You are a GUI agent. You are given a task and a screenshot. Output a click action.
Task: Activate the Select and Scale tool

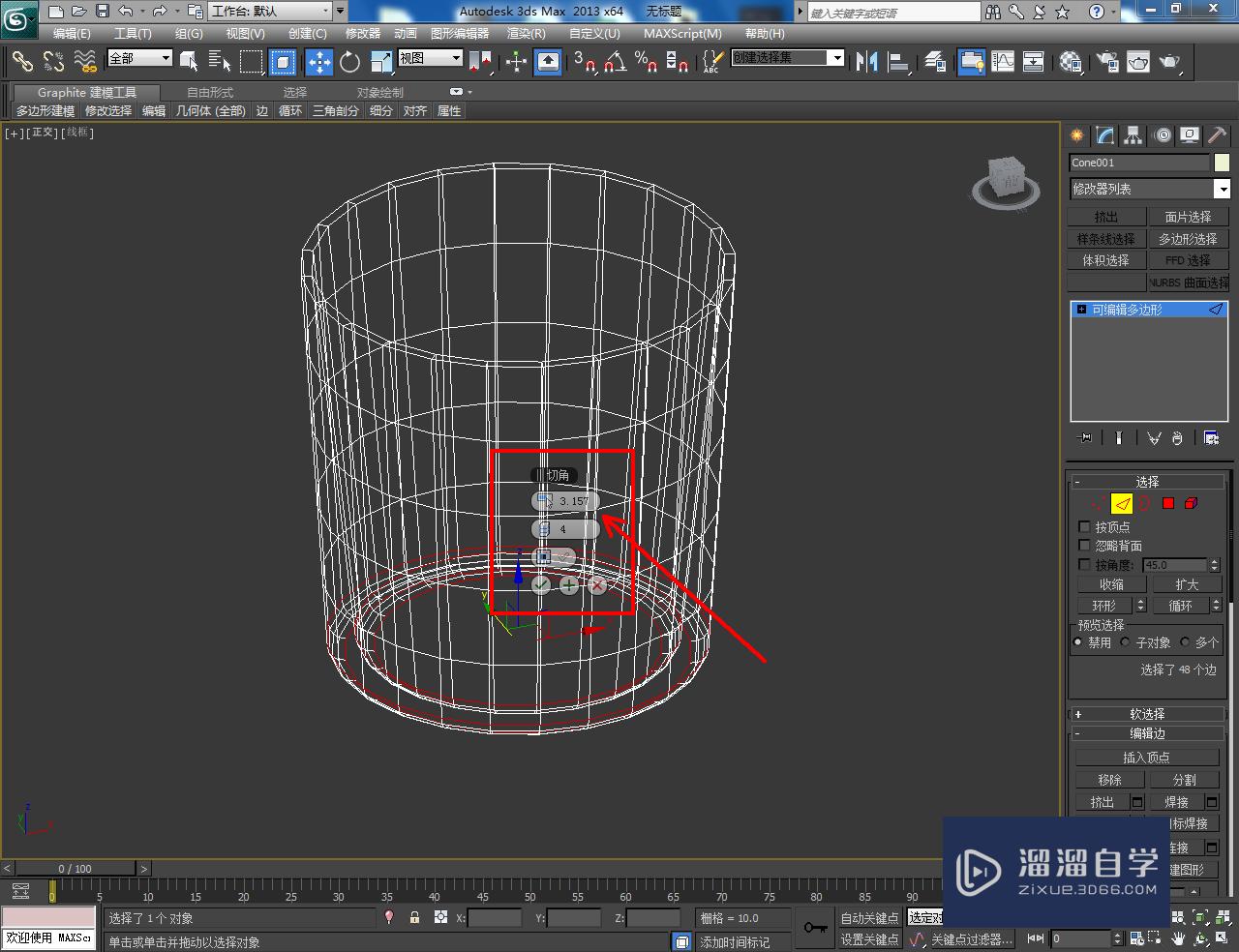click(380, 62)
